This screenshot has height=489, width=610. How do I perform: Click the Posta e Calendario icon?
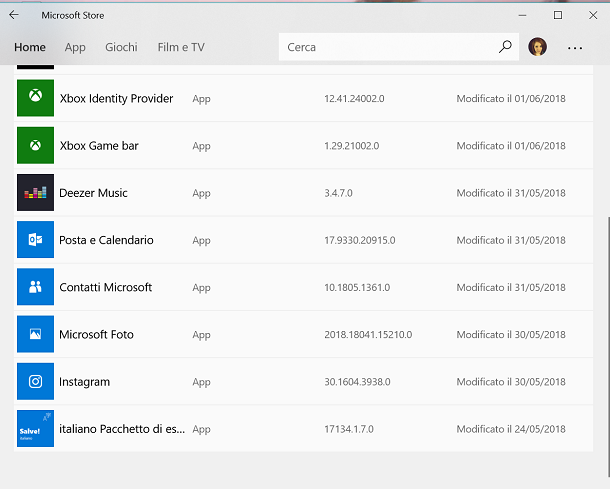click(x=35, y=240)
